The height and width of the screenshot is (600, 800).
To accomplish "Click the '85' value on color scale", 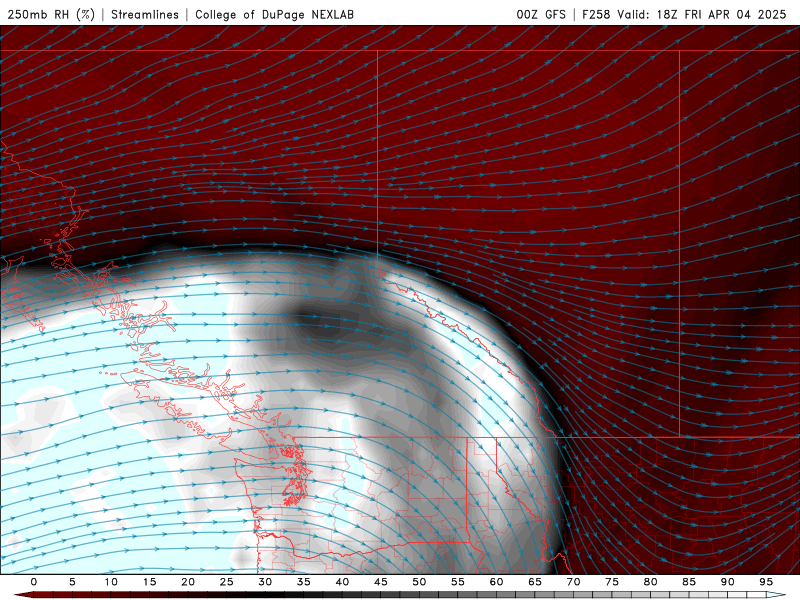I will [689, 582].
